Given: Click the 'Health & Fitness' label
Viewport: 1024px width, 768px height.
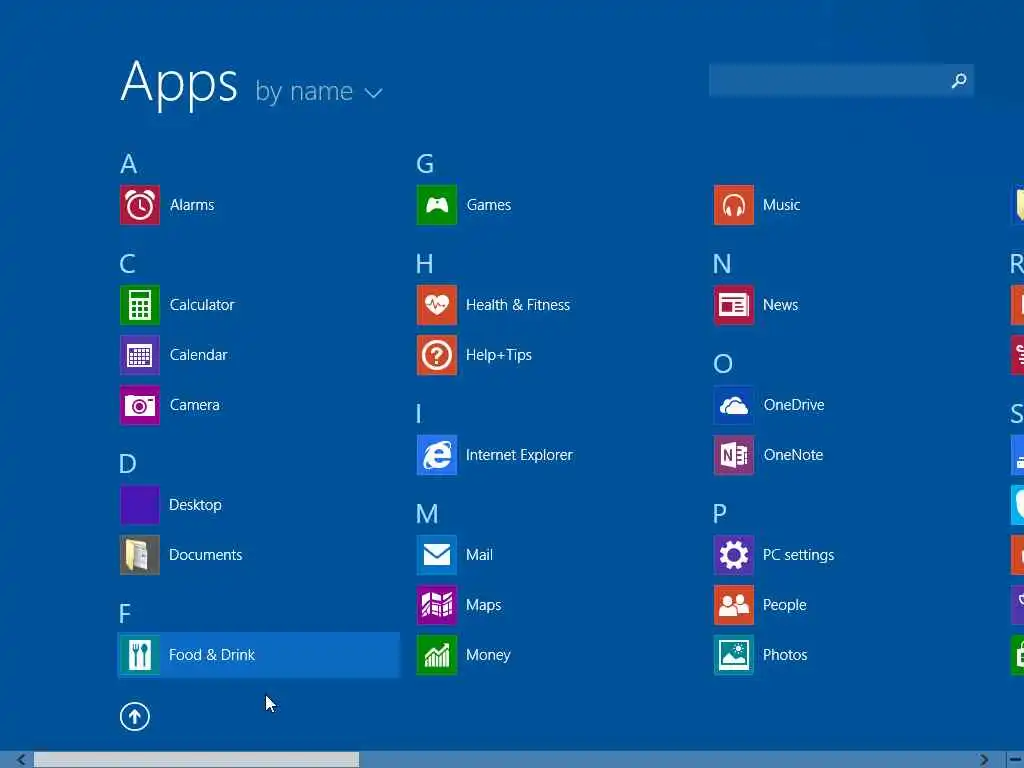Looking at the screenshot, I should click(x=518, y=305).
